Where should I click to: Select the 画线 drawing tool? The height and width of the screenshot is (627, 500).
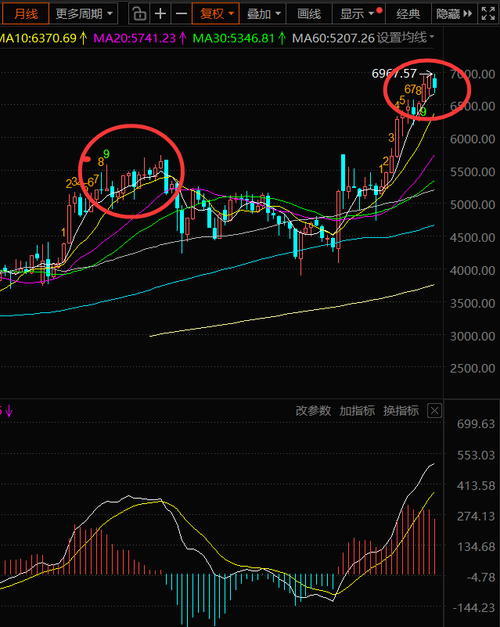click(x=309, y=14)
